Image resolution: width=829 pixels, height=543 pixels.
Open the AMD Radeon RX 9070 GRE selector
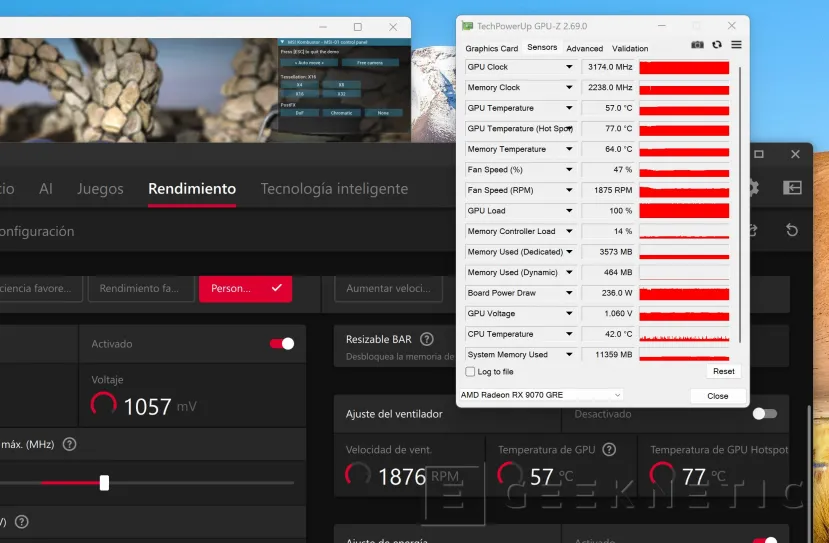pos(541,395)
